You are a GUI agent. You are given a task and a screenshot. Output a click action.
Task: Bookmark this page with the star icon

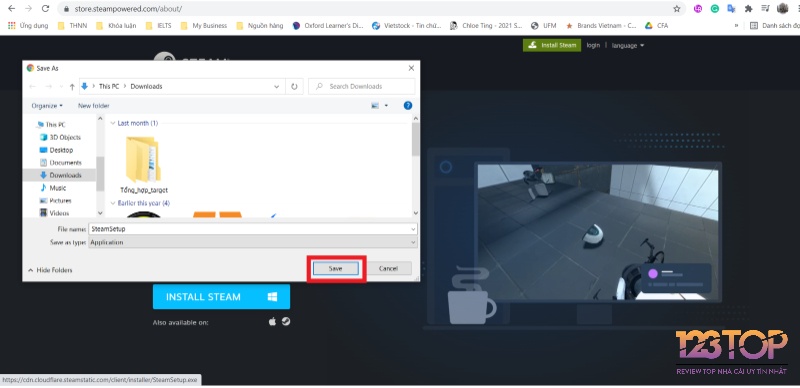(677, 9)
